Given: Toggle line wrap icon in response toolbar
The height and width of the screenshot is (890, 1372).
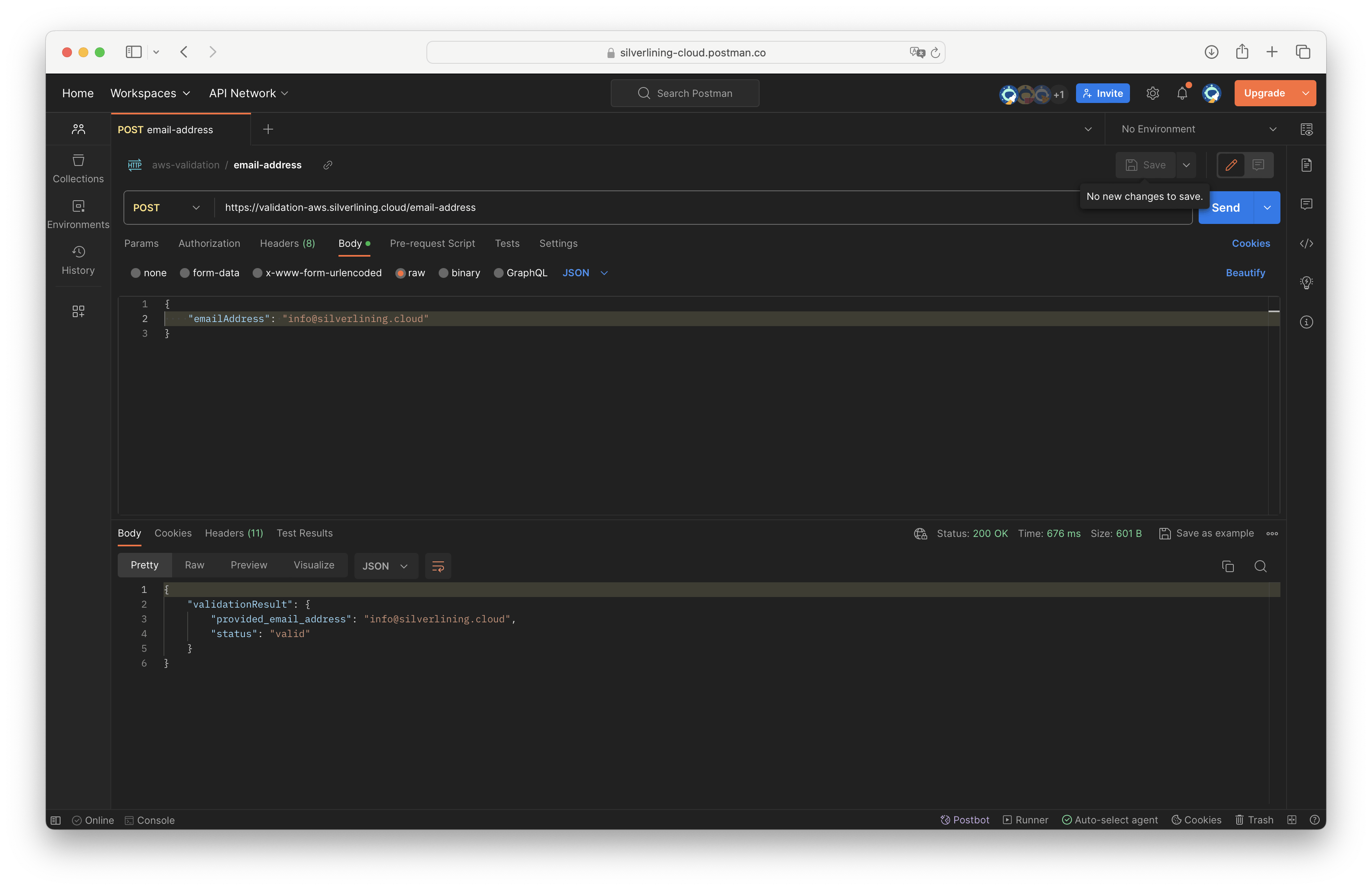Looking at the screenshot, I should pos(437,566).
